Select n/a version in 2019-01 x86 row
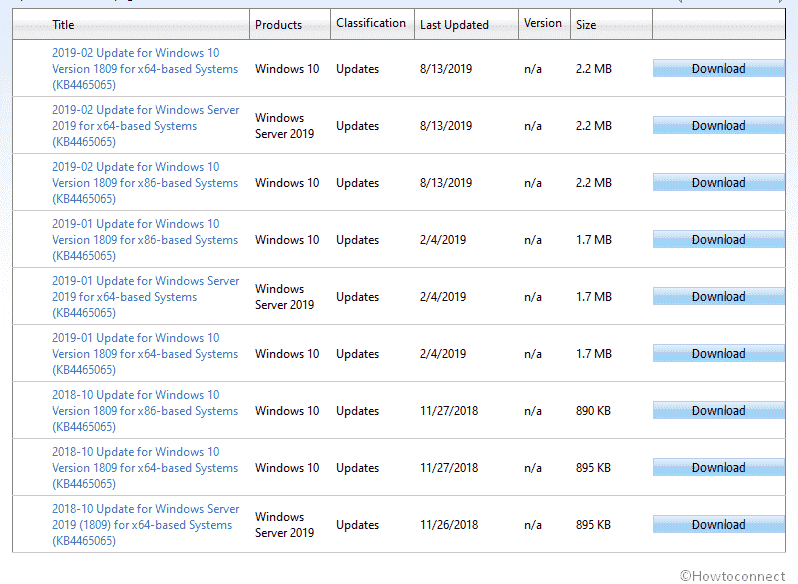The width and height of the screenshot is (798, 584). click(x=533, y=240)
